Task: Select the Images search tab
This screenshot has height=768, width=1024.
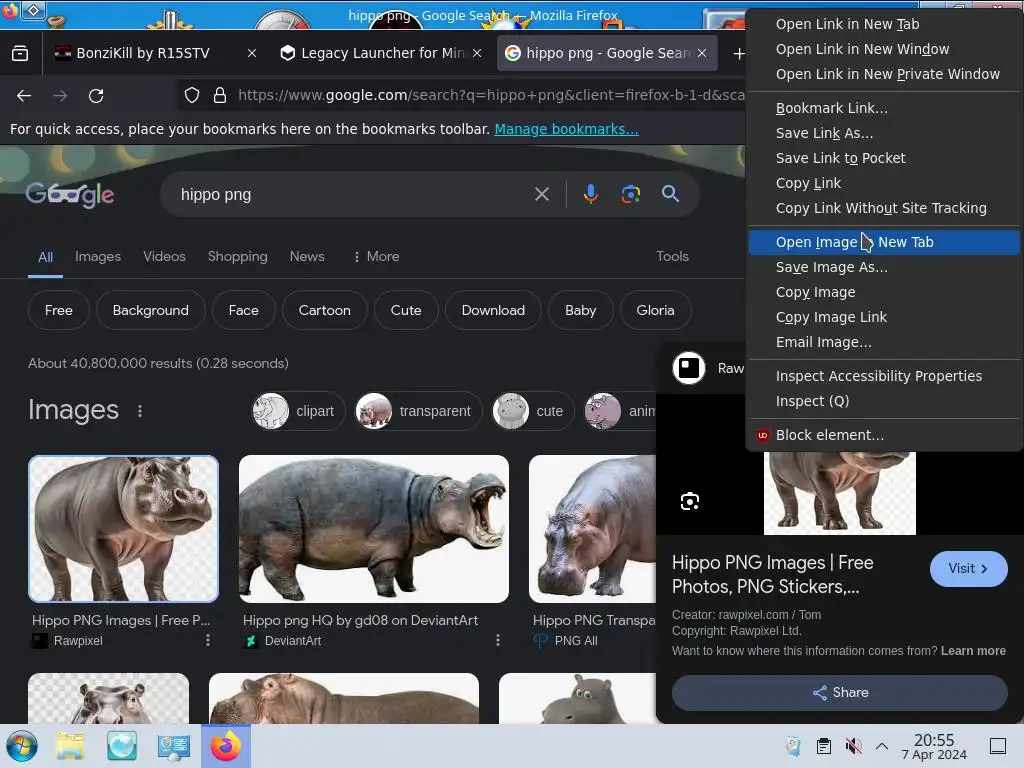Action: (98, 257)
